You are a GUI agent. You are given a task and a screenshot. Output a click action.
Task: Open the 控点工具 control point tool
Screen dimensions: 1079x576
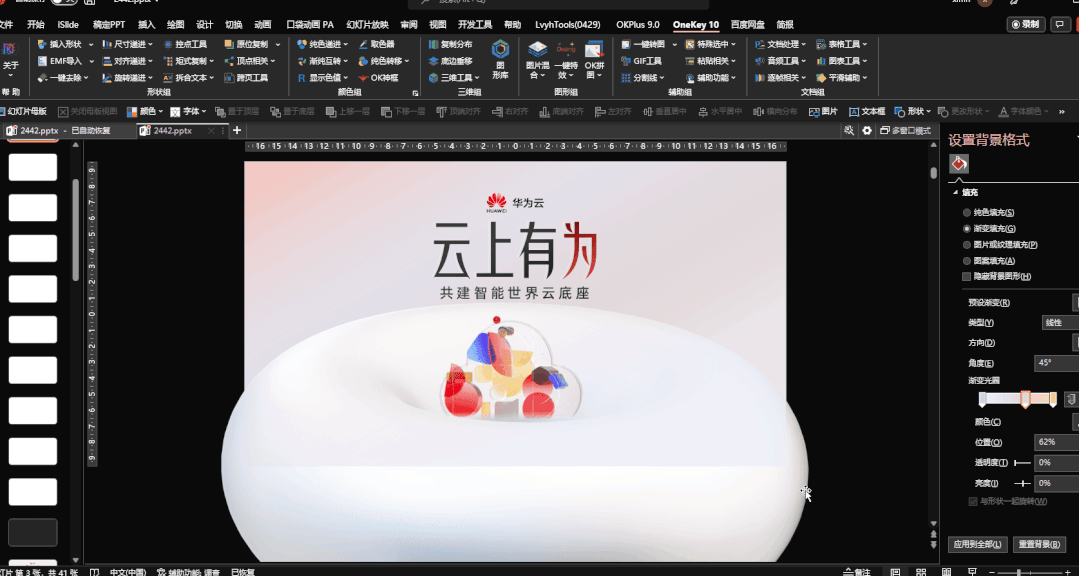coord(185,44)
